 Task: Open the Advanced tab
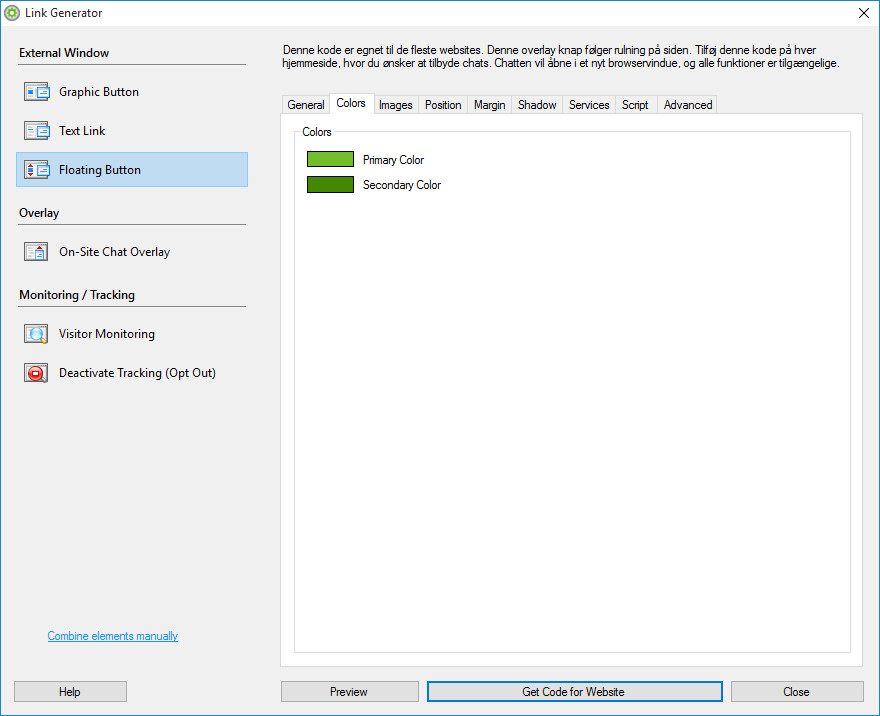tap(688, 105)
